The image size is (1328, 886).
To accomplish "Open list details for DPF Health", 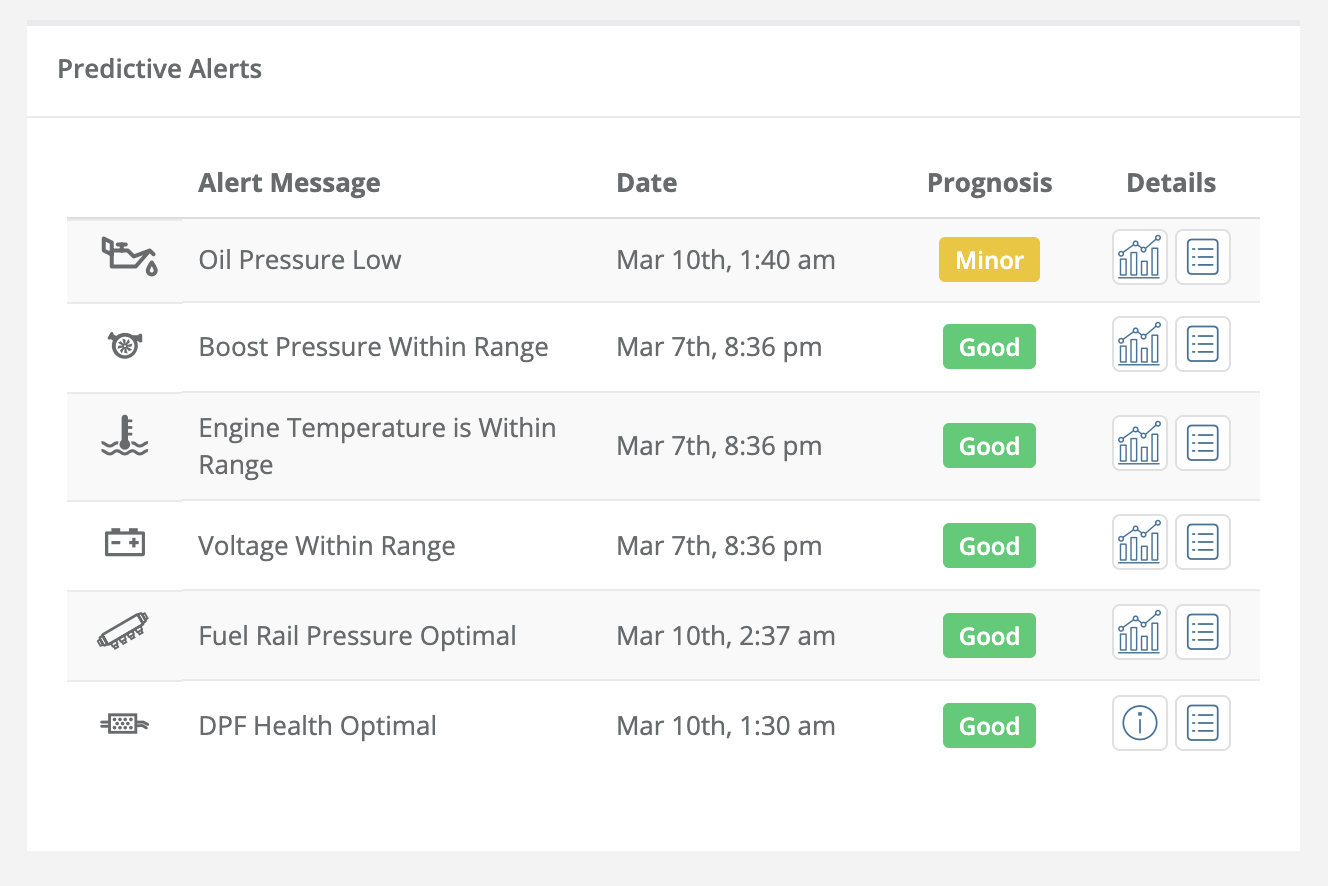I will point(1202,723).
